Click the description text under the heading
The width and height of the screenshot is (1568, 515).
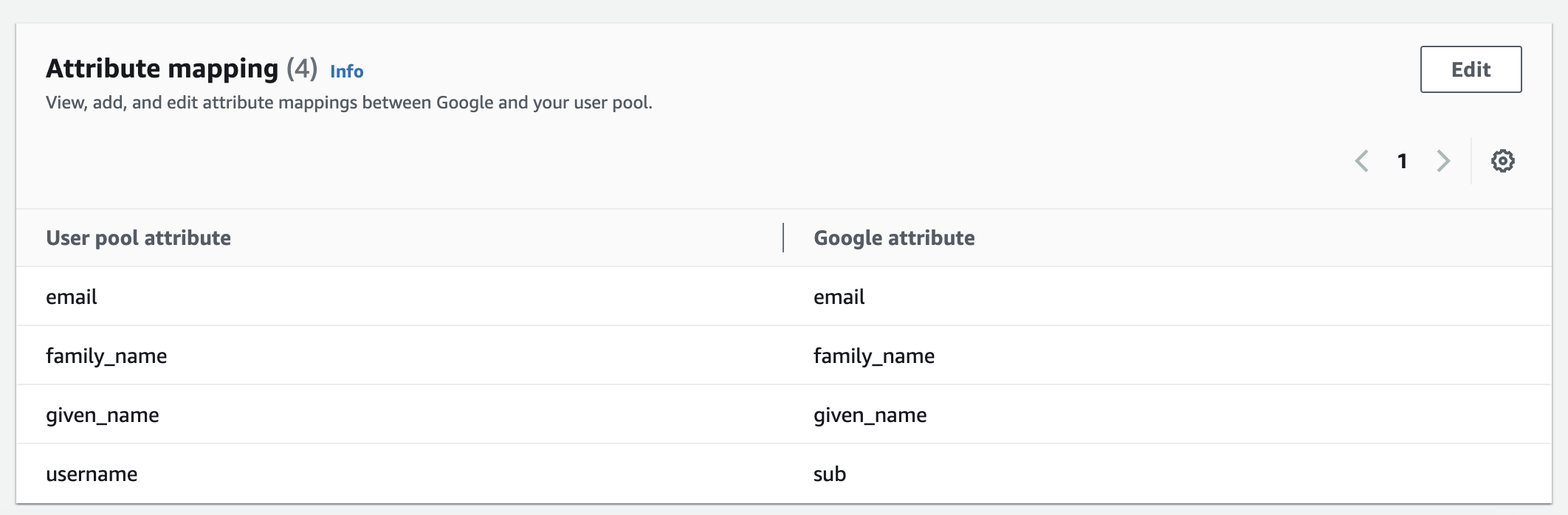point(349,103)
